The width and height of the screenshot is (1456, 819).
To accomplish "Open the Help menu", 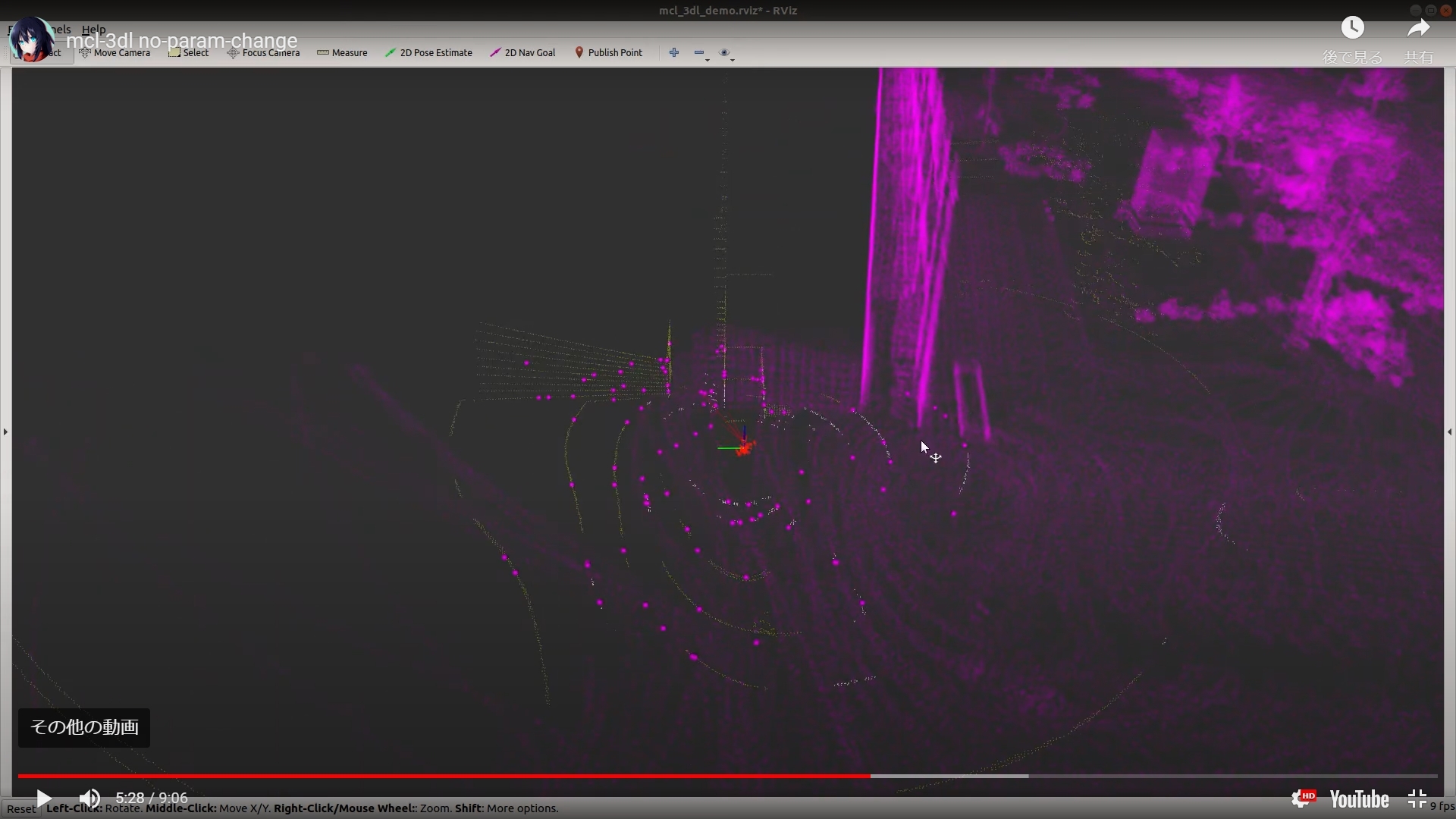I will (93, 30).
